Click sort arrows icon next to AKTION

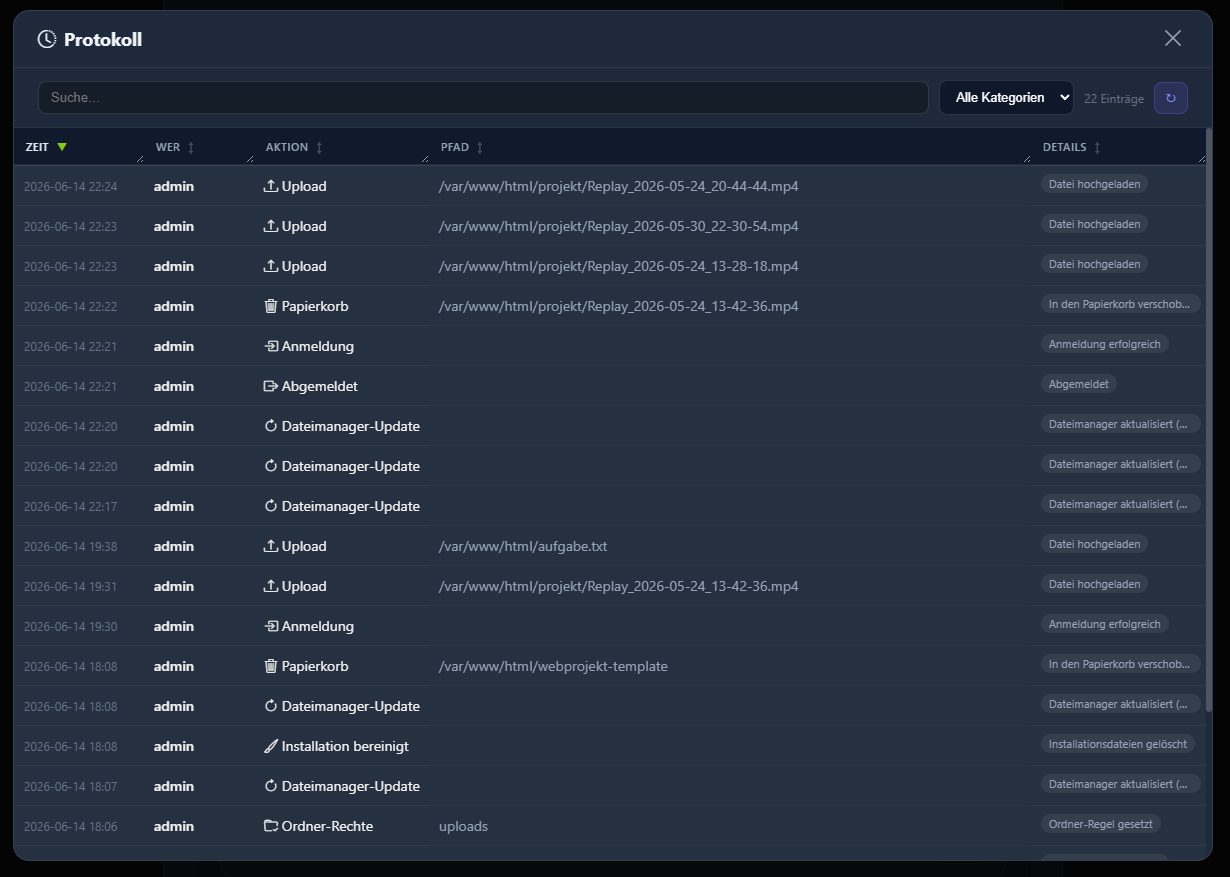[x=319, y=147]
